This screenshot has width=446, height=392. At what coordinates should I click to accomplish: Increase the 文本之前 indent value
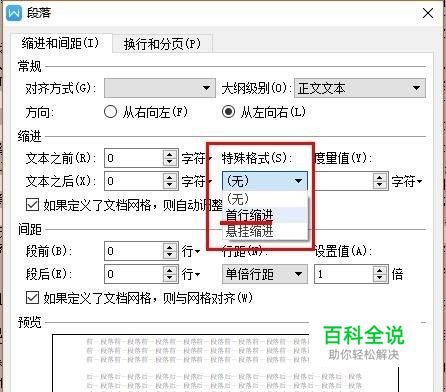[170, 154]
